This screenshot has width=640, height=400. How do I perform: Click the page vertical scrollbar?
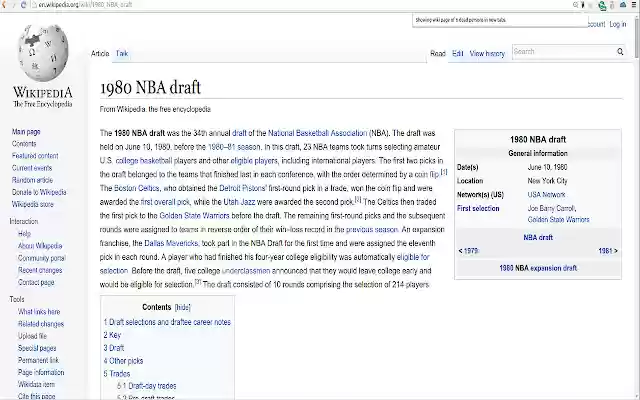pos(637,204)
